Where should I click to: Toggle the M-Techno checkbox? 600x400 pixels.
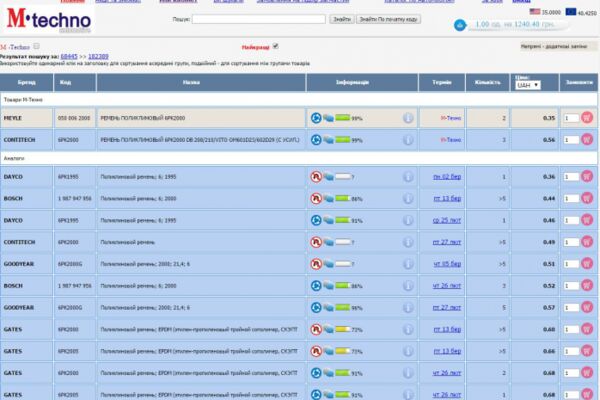tap(36, 46)
